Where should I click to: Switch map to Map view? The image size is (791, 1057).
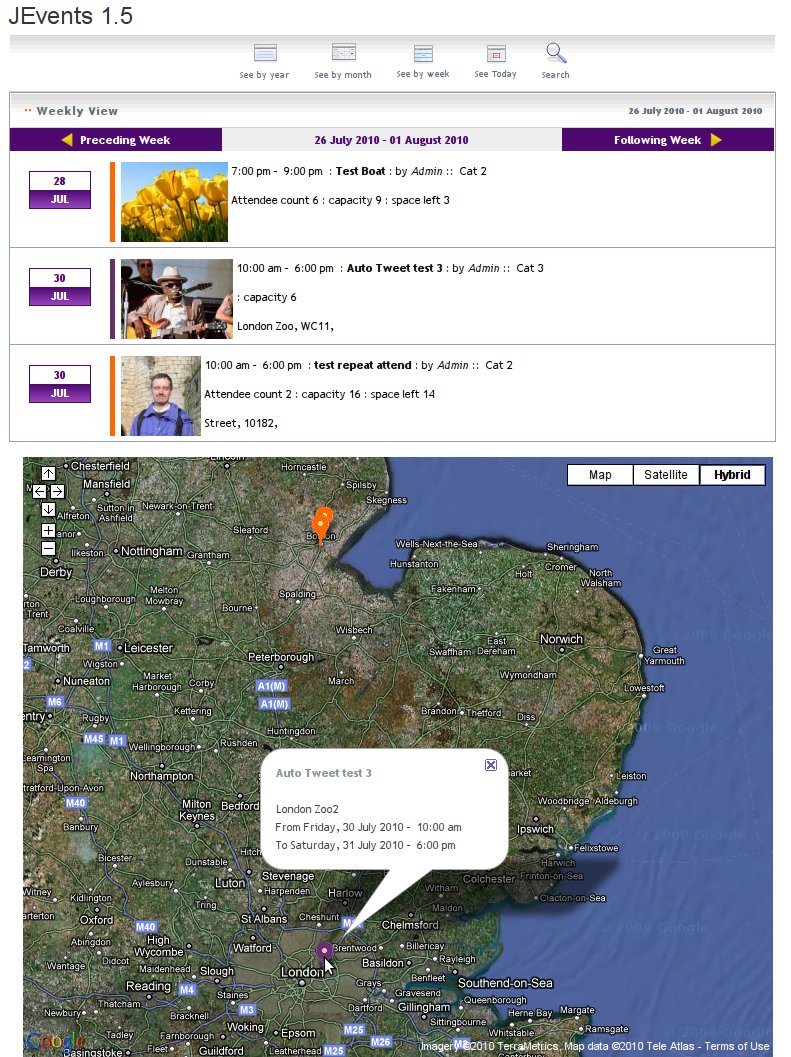[600, 475]
